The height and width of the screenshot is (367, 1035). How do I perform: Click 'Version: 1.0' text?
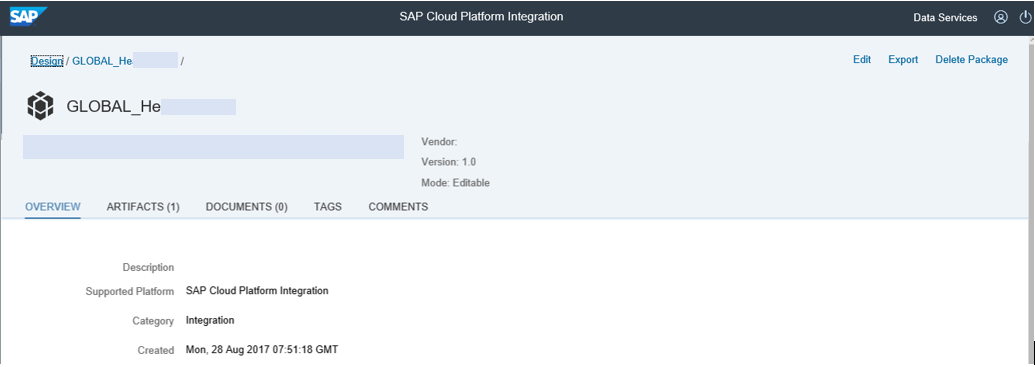pyautogui.click(x=449, y=162)
